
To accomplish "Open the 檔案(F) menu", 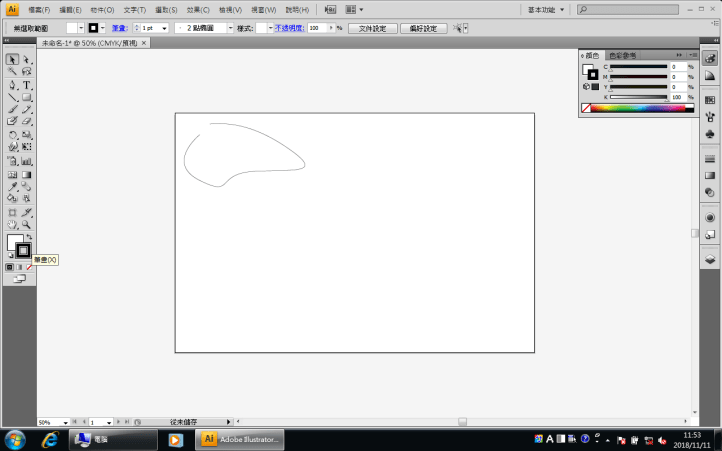I will point(41,9).
